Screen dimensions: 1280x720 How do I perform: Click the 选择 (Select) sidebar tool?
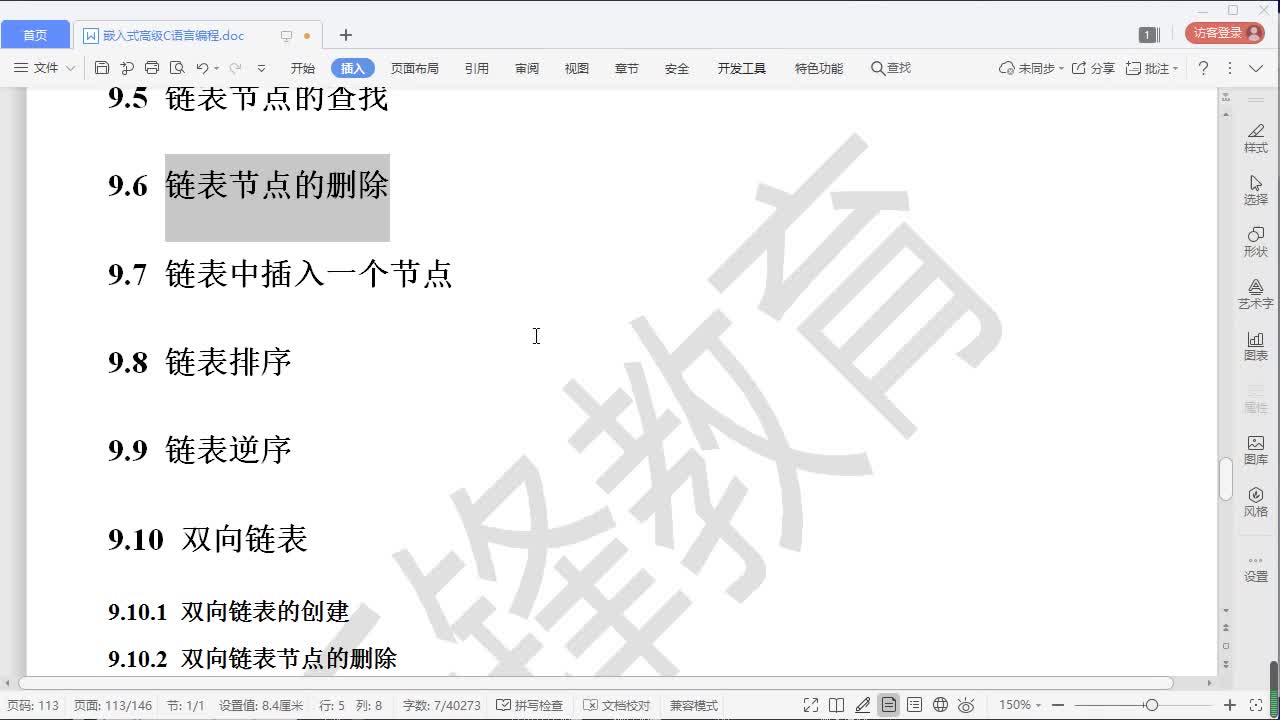1256,190
